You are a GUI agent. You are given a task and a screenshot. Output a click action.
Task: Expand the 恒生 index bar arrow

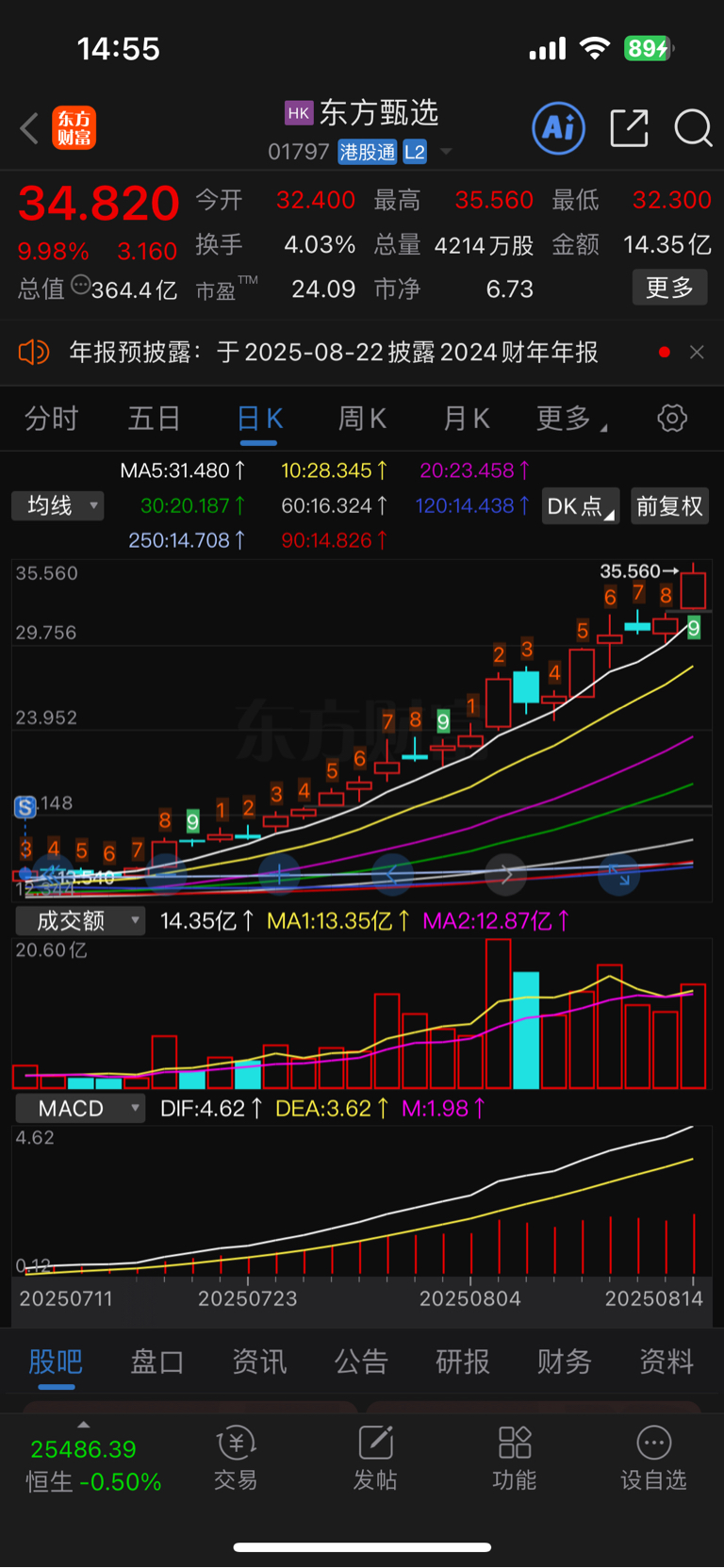83,1425
